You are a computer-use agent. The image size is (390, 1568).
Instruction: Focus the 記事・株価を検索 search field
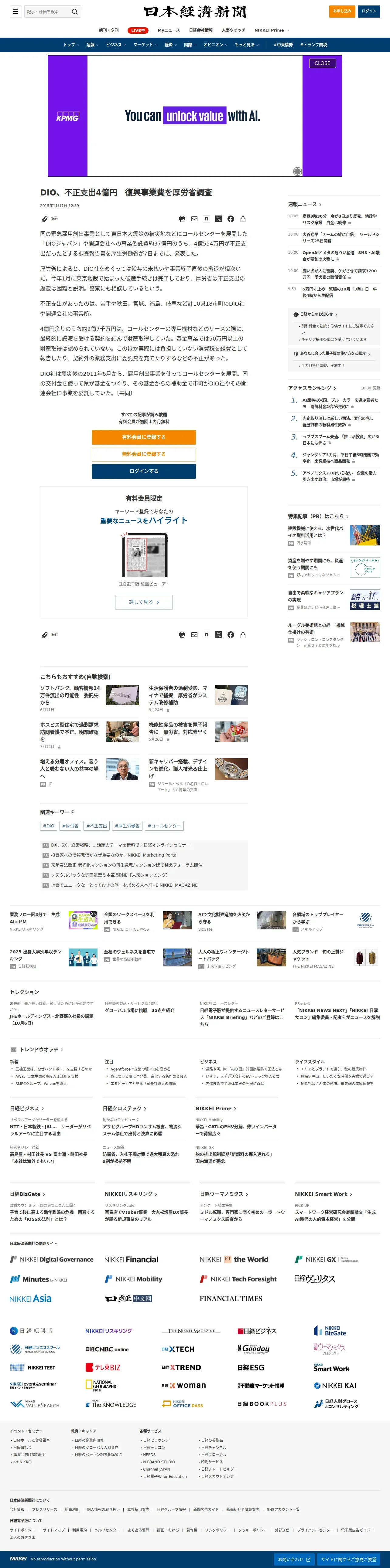pyautogui.click(x=47, y=12)
